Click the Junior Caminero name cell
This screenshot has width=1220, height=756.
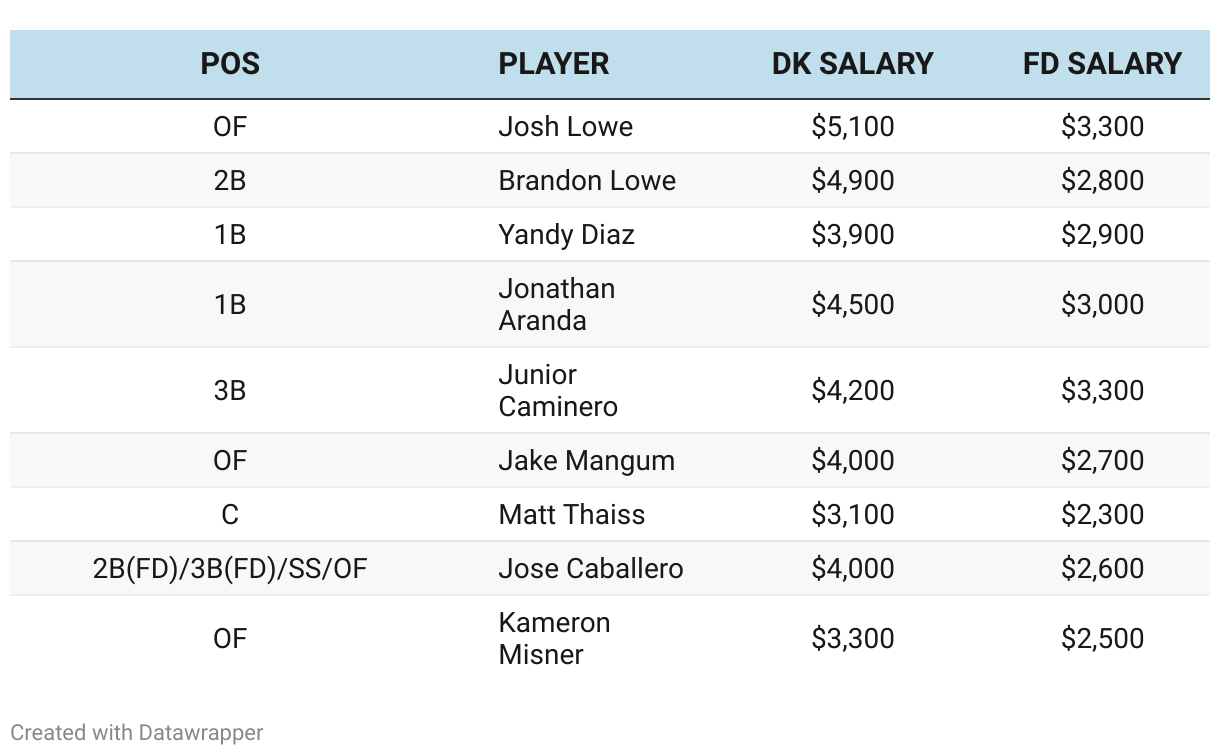pyautogui.click(x=558, y=391)
